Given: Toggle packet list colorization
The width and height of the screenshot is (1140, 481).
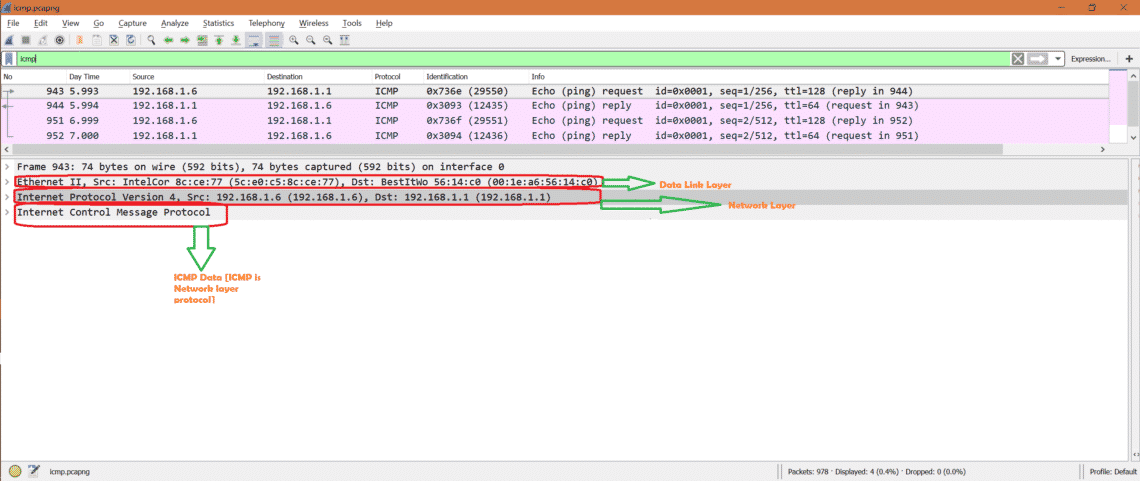Looking at the screenshot, I should tap(274, 40).
